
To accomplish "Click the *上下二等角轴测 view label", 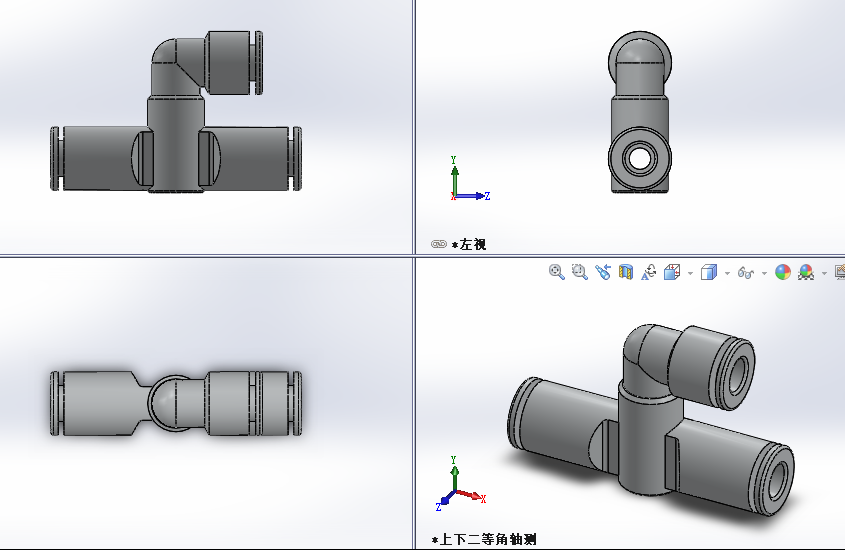I will pyautogui.click(x=486, y=539).
